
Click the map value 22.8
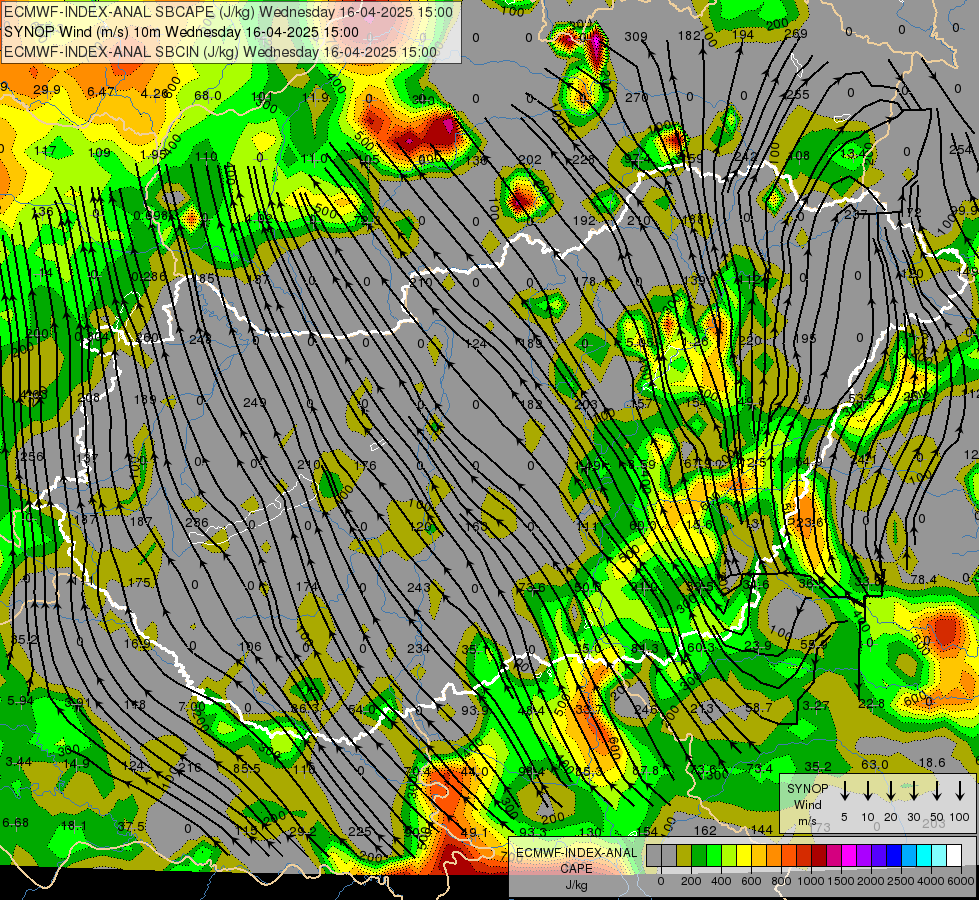871,703
